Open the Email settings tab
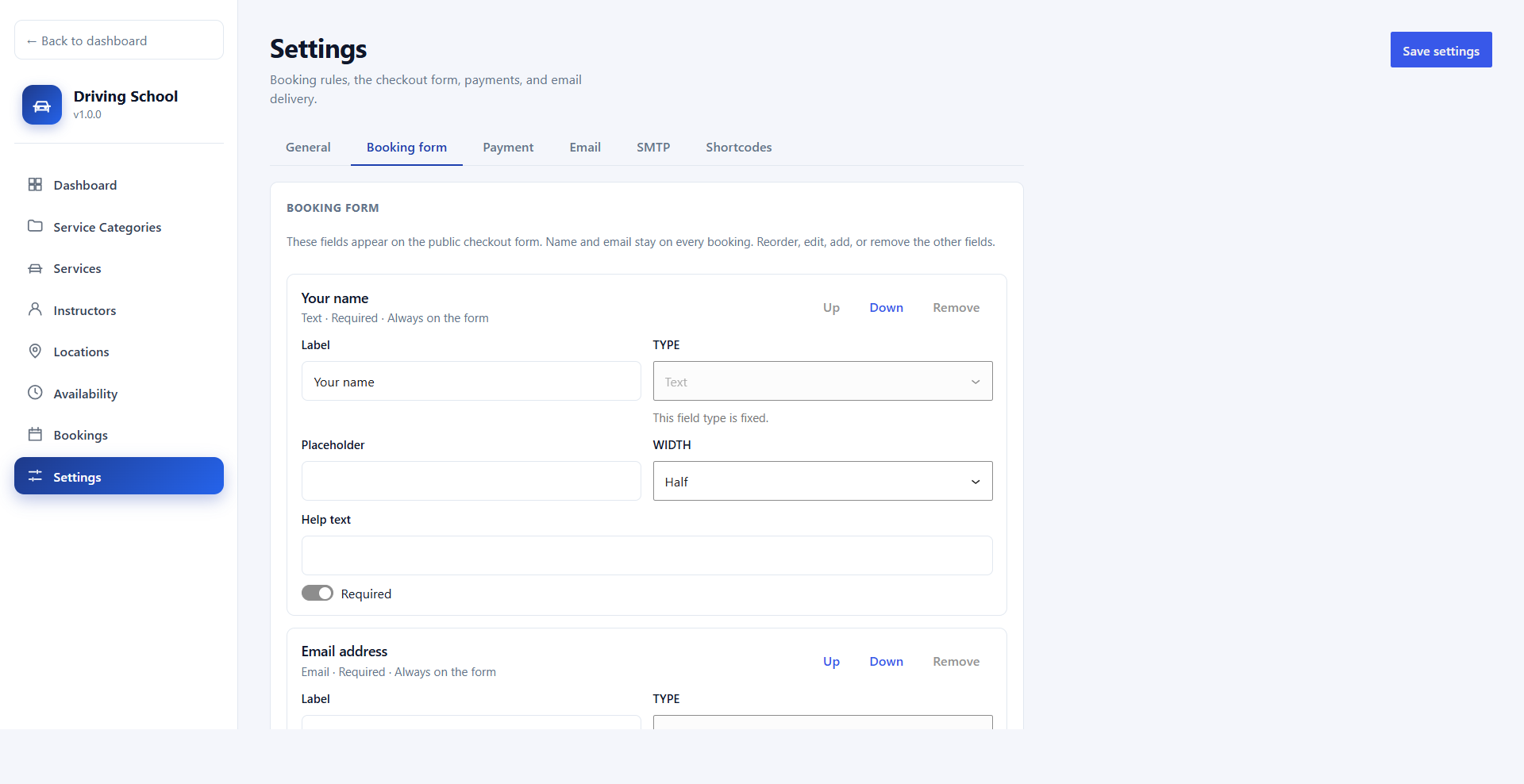Image resolution: width=1524 pixels, height=784 pixels. pos(585,148)
